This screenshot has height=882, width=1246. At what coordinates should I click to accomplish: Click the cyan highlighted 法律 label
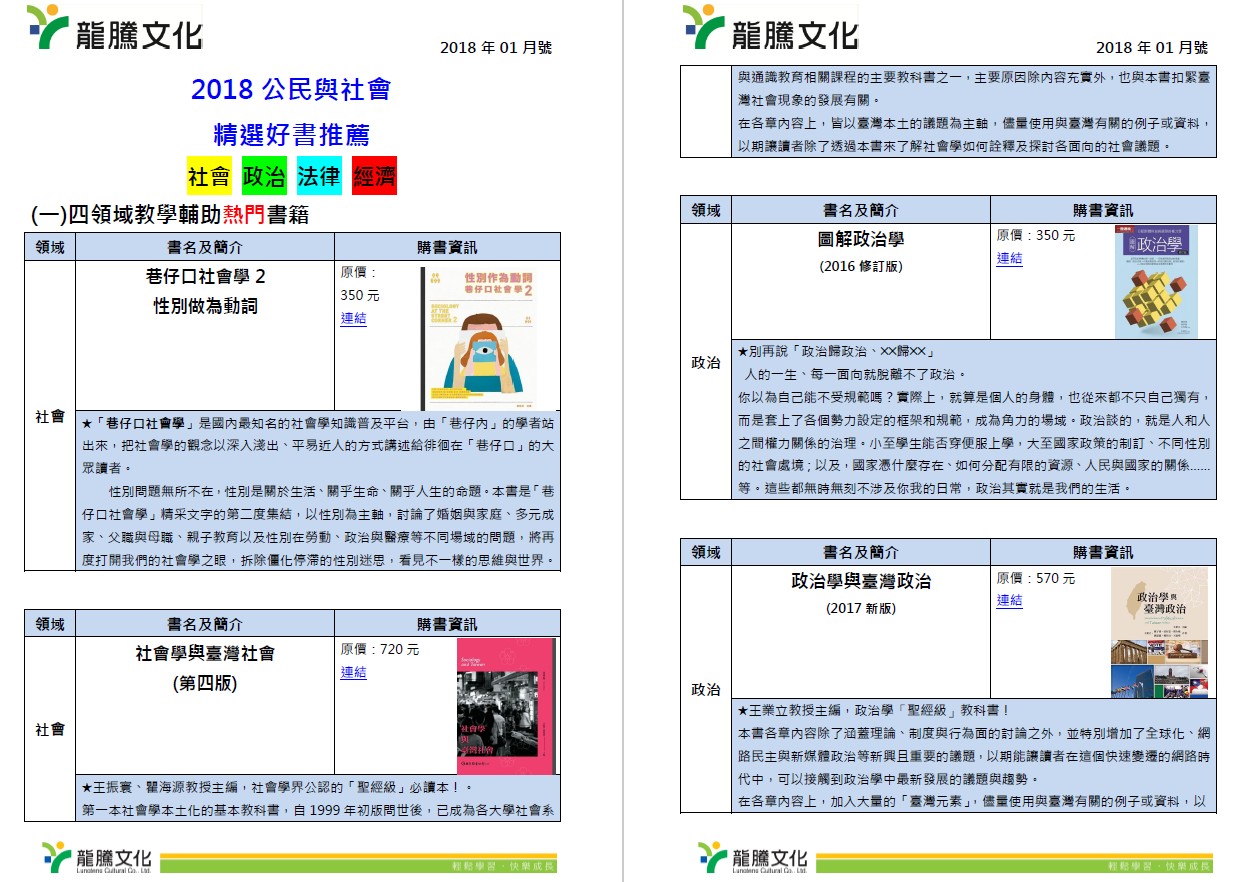(x=319, y=176)
